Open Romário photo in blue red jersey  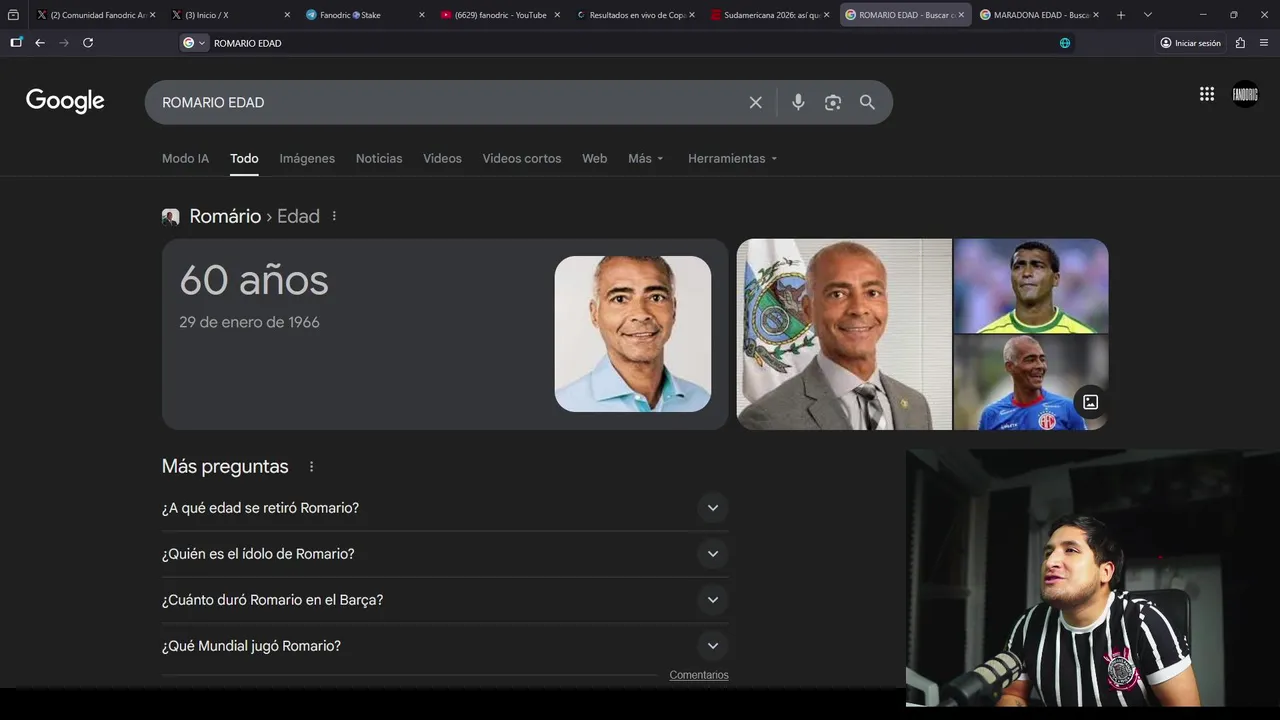(1031, 383)
